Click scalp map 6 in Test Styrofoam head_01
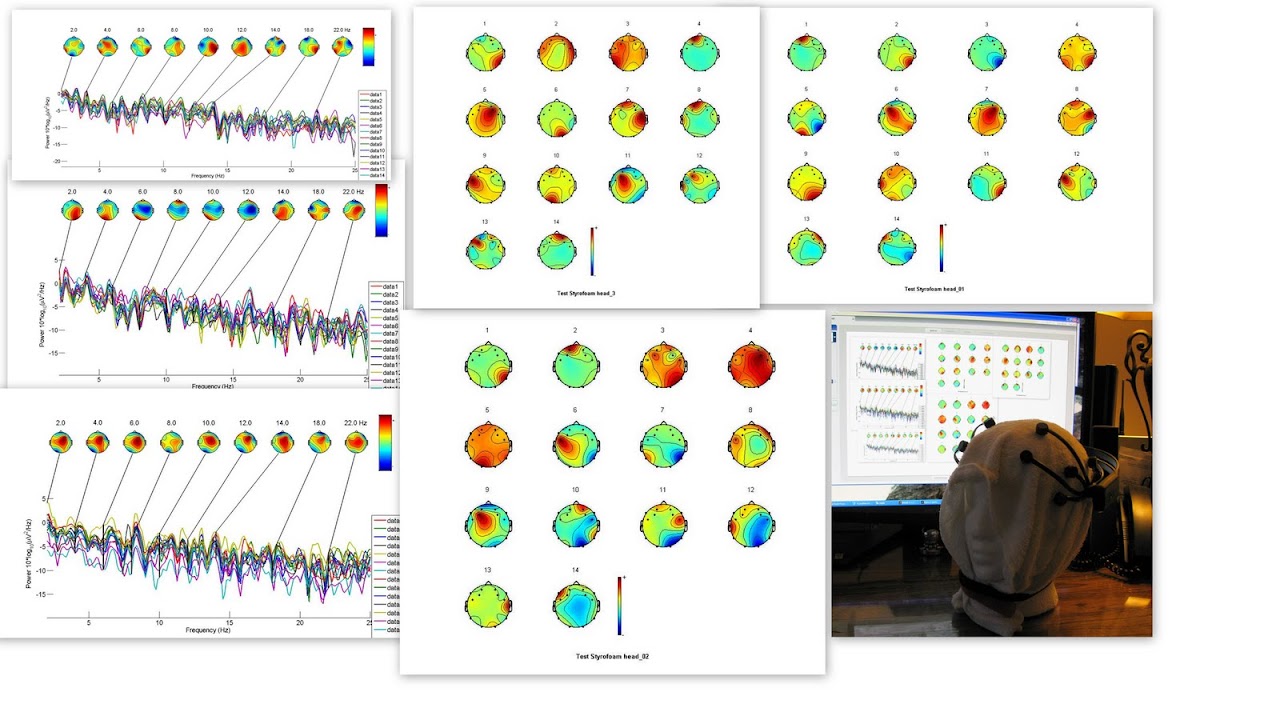Screen dimensions: 1280x720 point(896,117)
